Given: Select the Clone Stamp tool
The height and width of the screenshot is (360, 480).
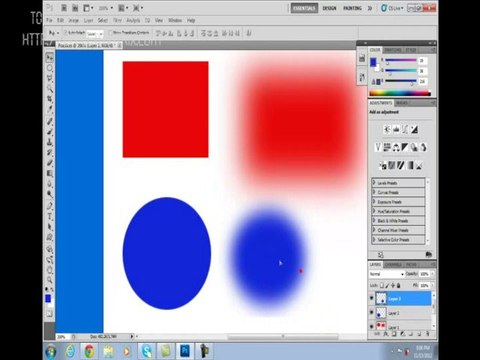Looking at the screenshot, I should [50, 142].
